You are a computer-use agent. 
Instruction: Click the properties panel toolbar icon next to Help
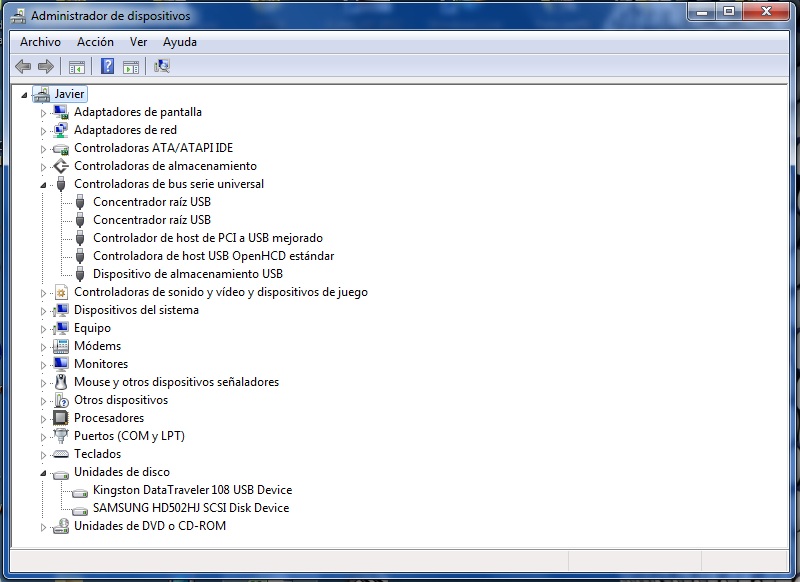coord(131,66)
